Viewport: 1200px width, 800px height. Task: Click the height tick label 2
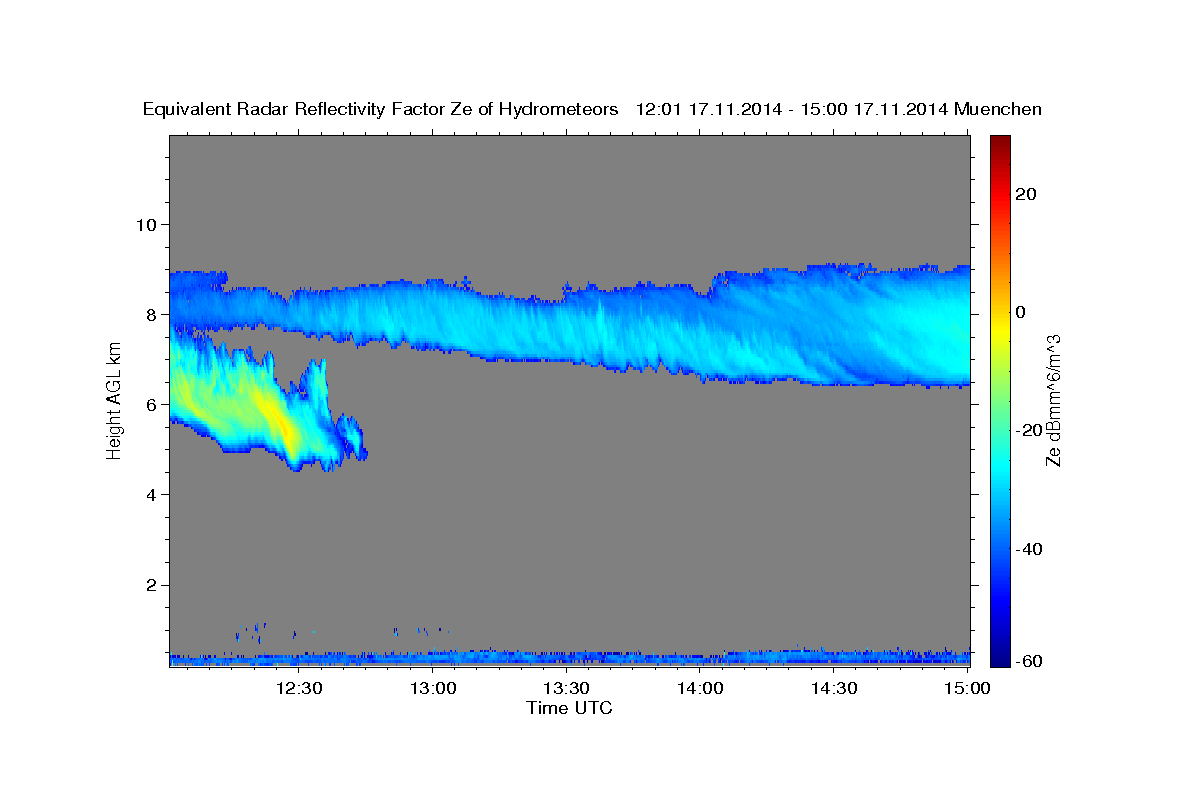tap(153, 585)
